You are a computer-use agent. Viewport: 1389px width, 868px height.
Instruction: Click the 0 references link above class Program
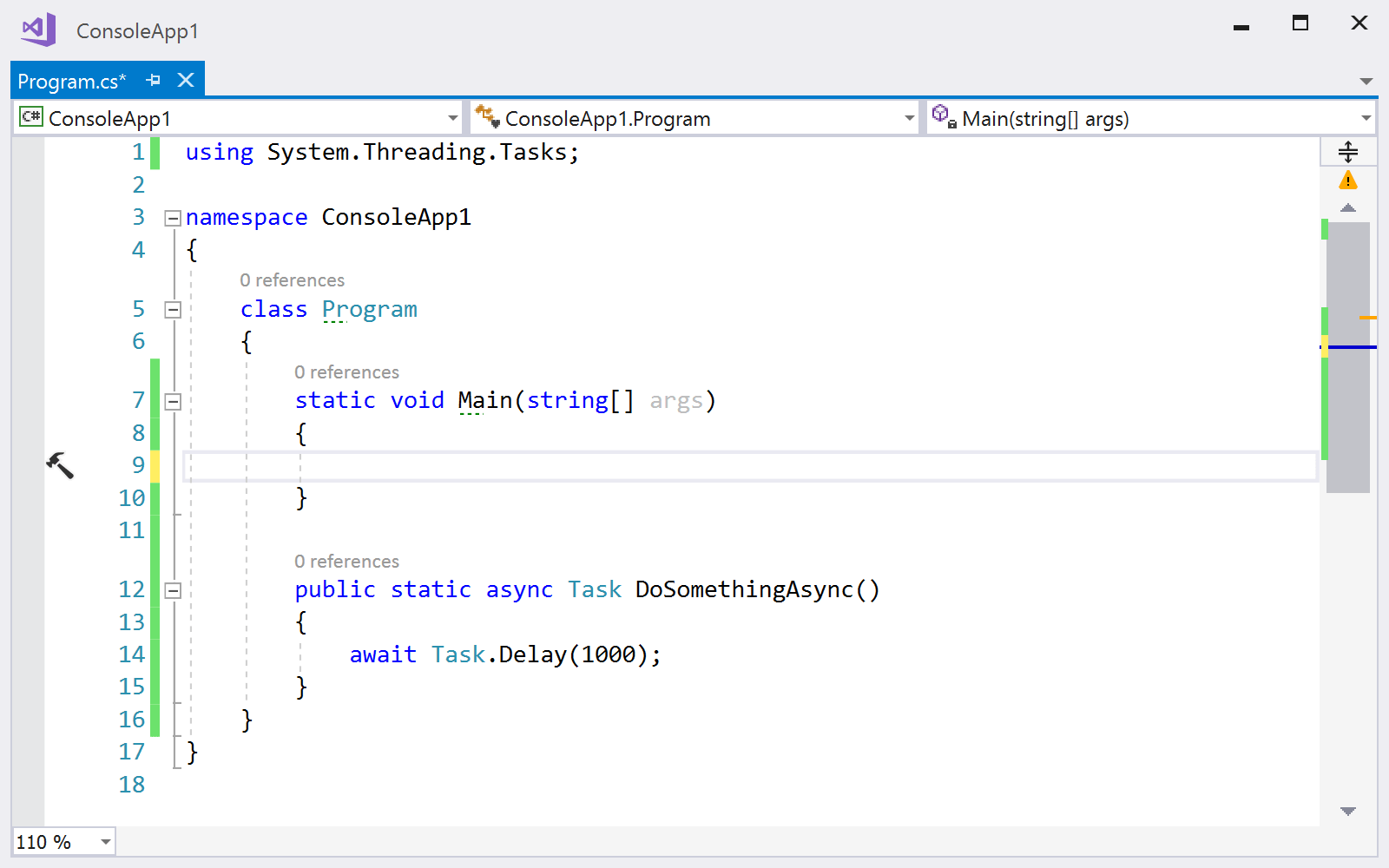tap(292, 279)
